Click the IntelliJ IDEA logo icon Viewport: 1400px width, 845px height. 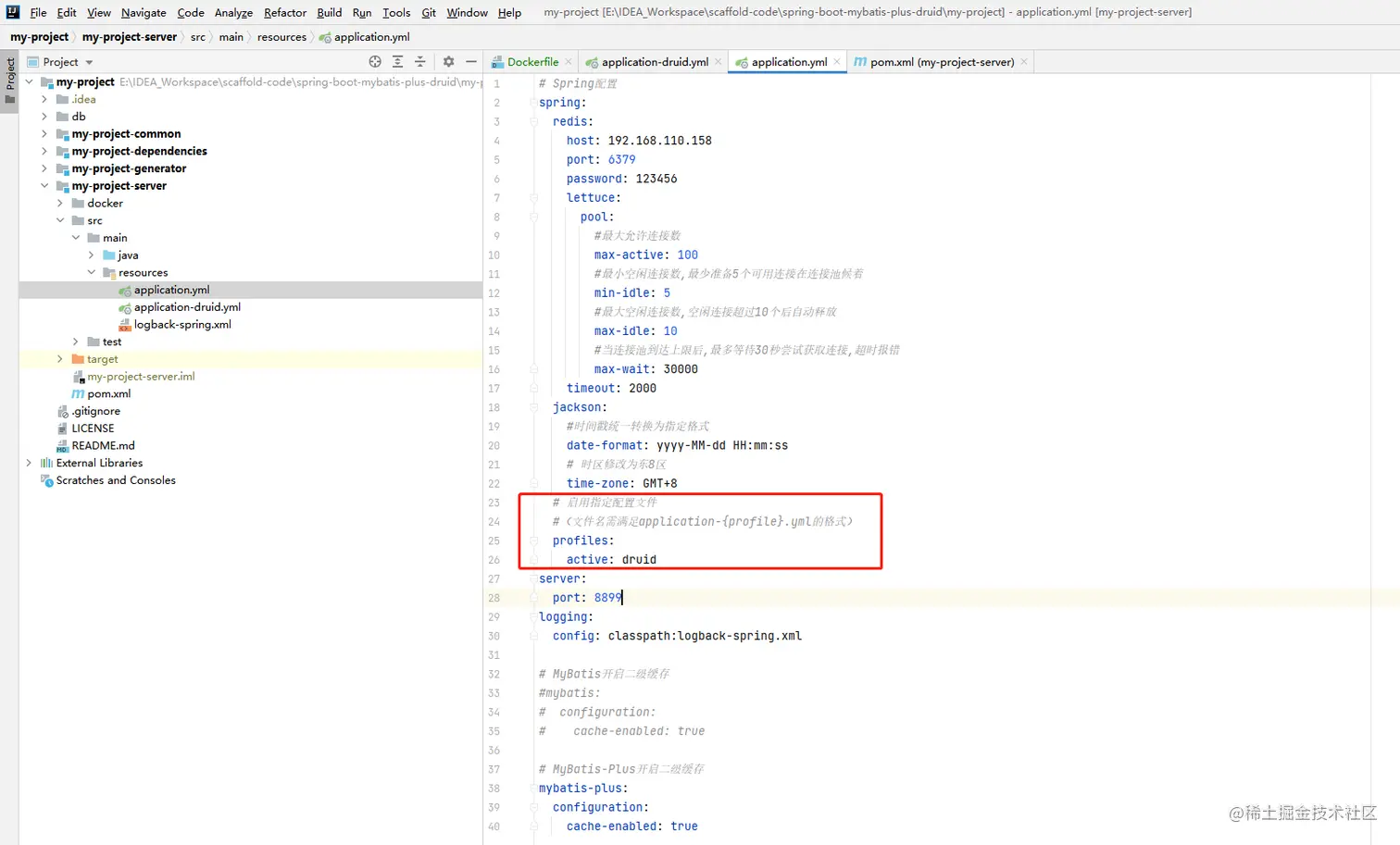12,12
